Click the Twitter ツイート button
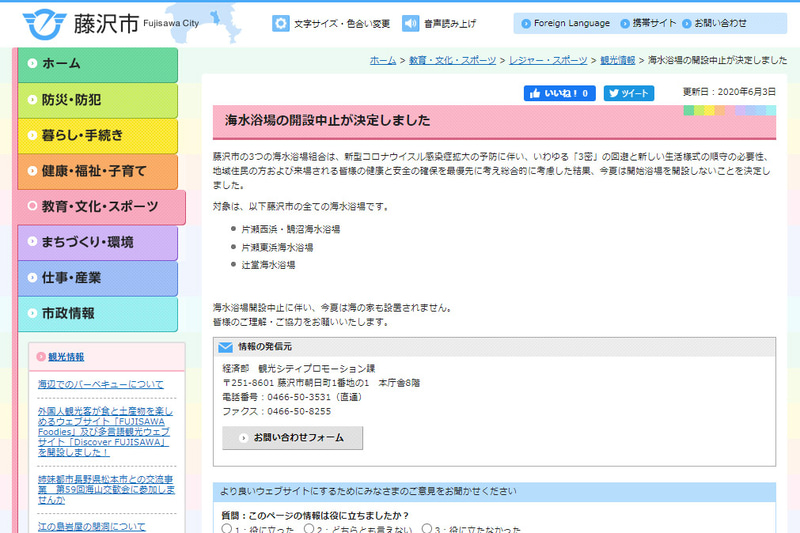 pos(629,93)
